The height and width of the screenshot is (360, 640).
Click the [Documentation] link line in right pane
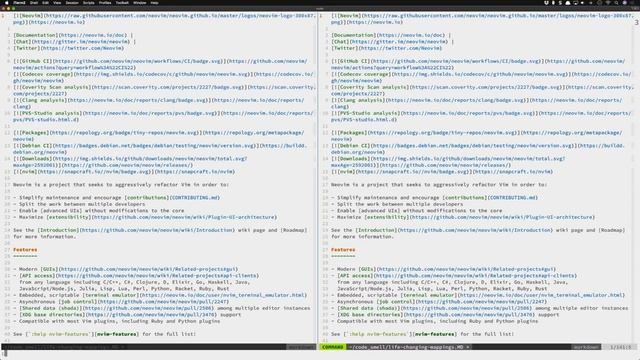[391, 35]
